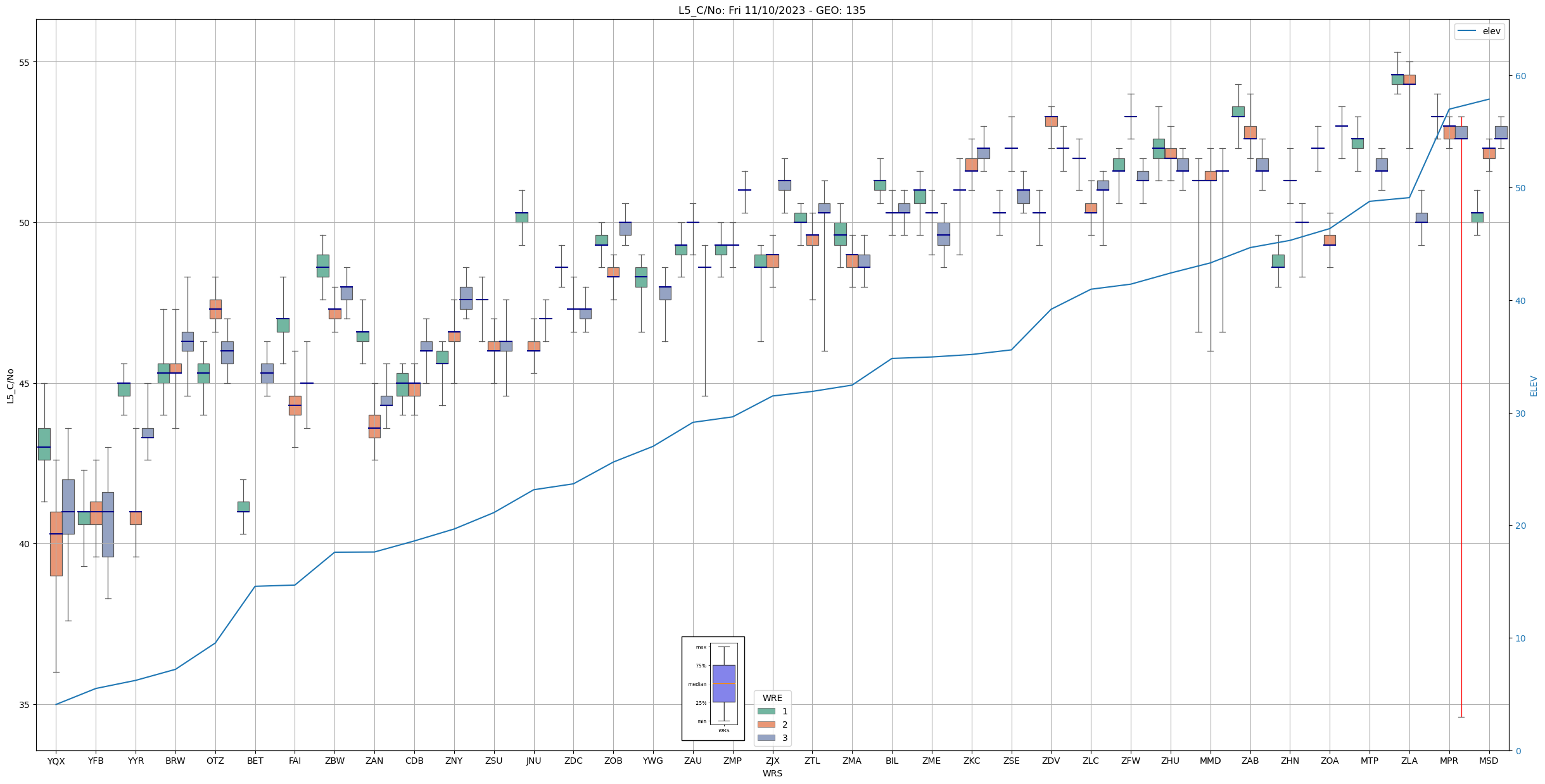Click the 'ZFW' x-axis label
The height and width of the screenshot is (784, 1545).
click(1131, 761)
